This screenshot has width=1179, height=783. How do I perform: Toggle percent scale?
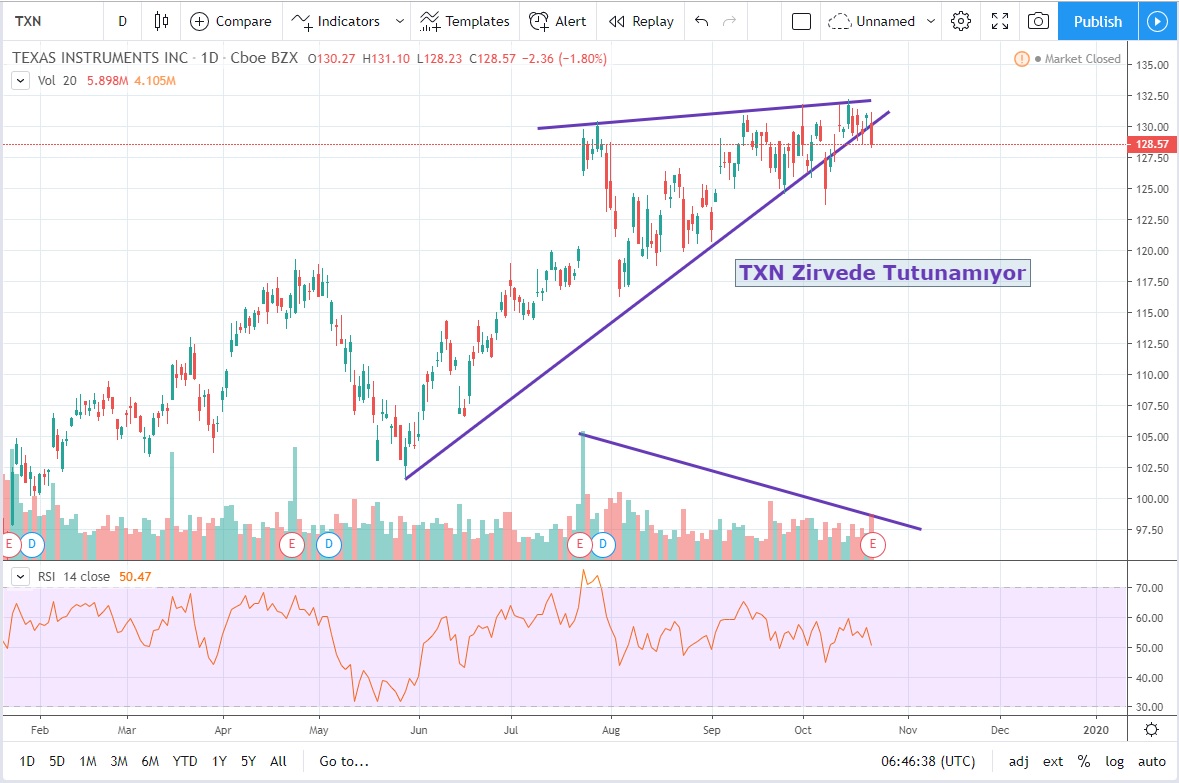tap(1084, 761)
